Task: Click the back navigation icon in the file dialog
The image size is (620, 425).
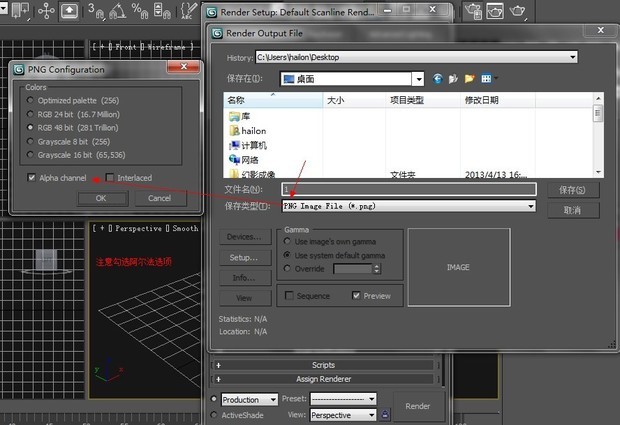Action: point(439,78)
